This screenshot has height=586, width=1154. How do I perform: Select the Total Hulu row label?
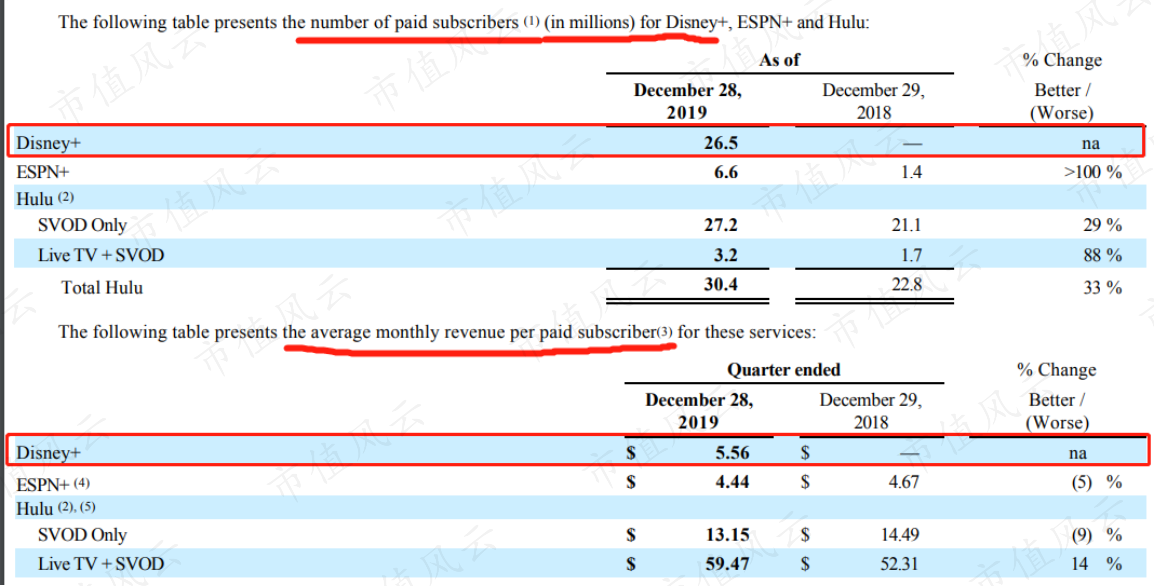[x=102, y=287]
